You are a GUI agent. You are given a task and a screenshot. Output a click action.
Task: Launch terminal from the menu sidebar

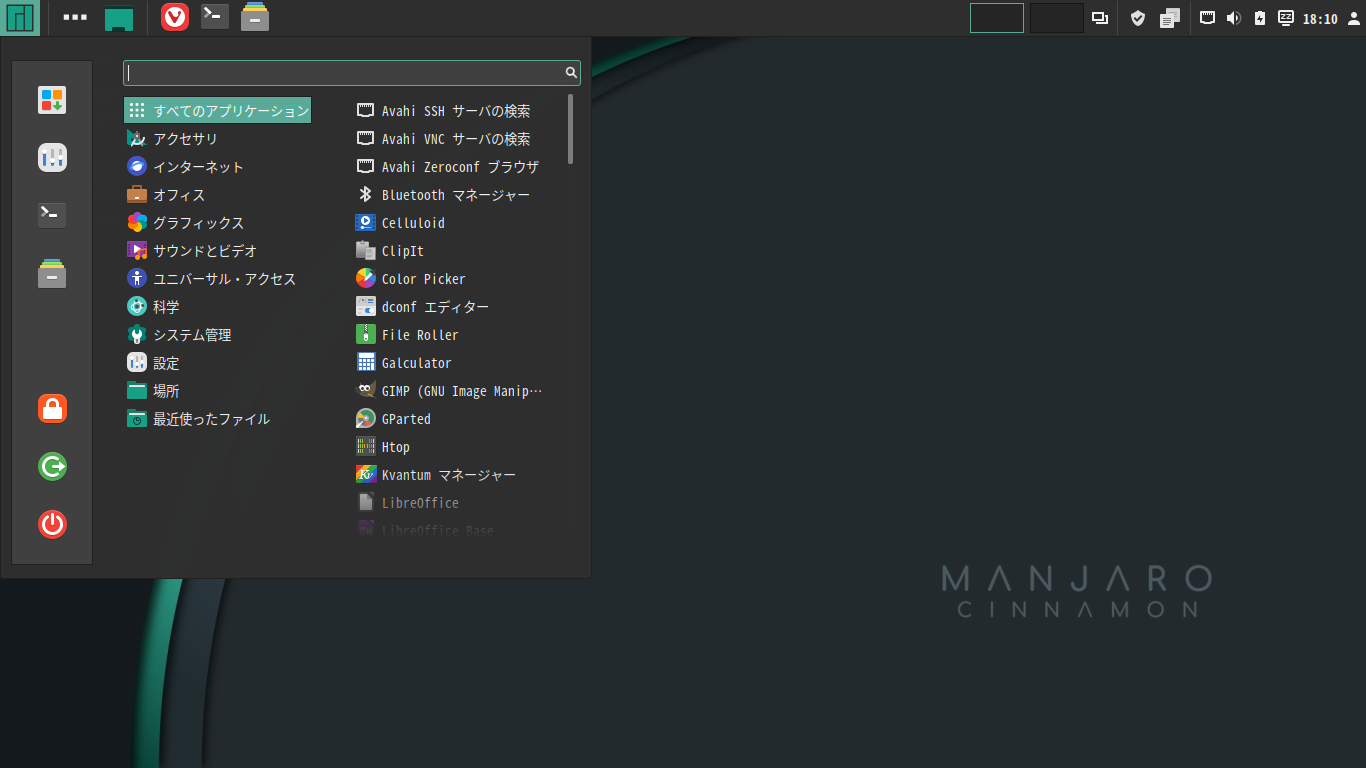click(x=52, y=214)
